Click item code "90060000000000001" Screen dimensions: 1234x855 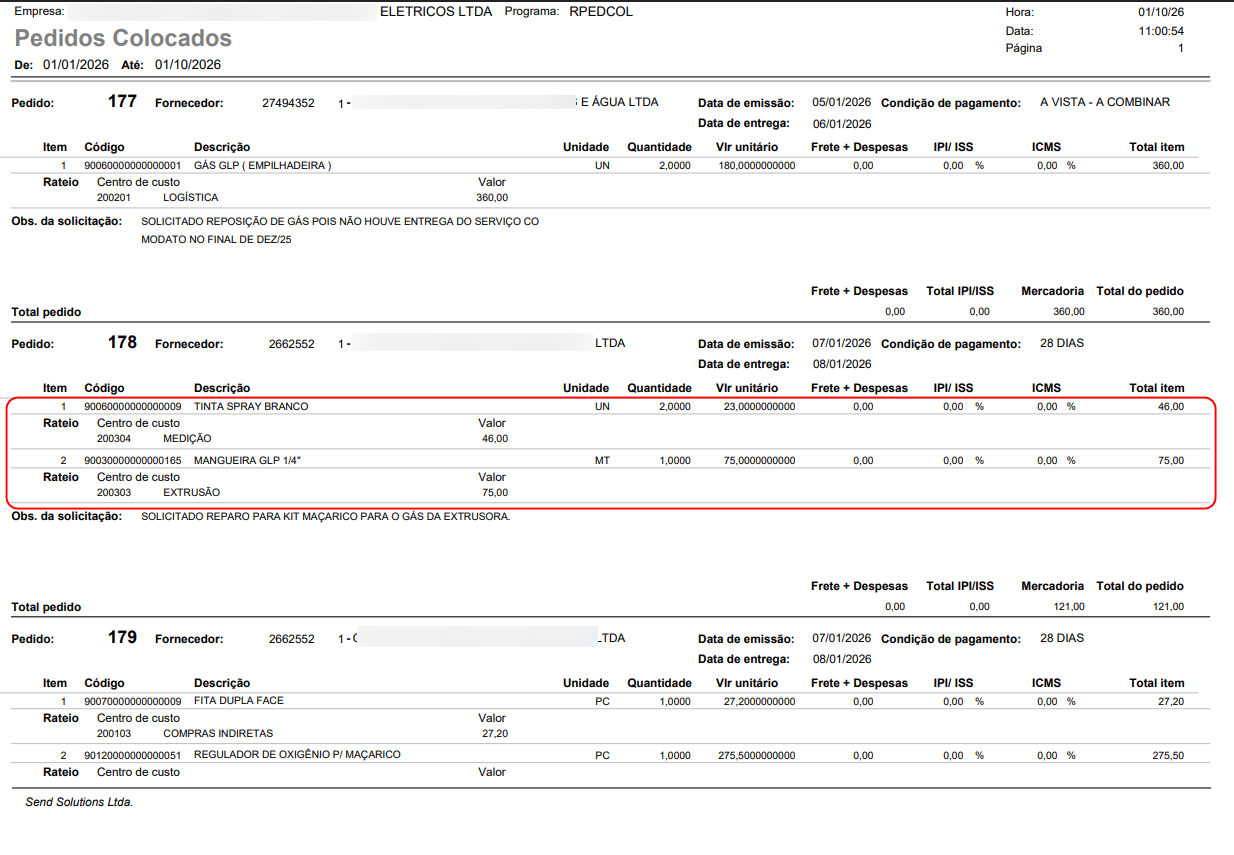tap(133, 166)
